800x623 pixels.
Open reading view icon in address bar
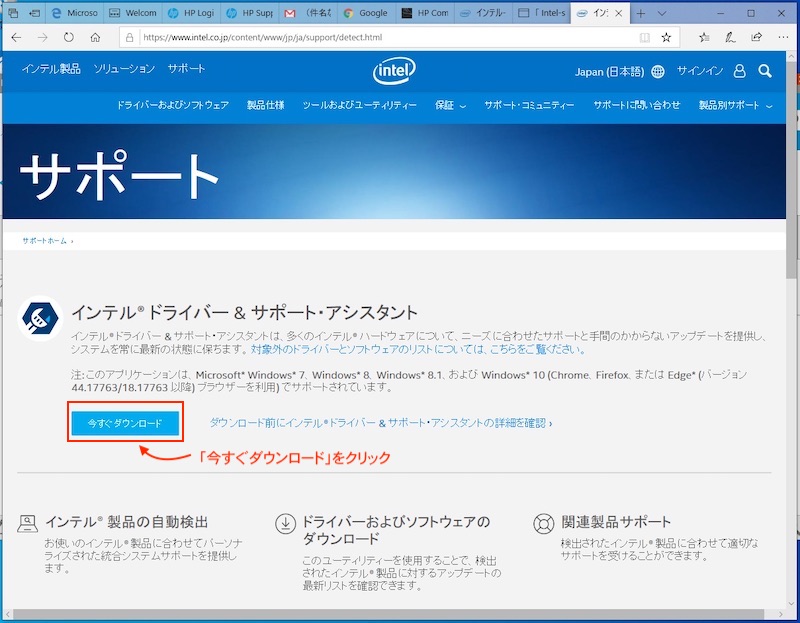644,37
